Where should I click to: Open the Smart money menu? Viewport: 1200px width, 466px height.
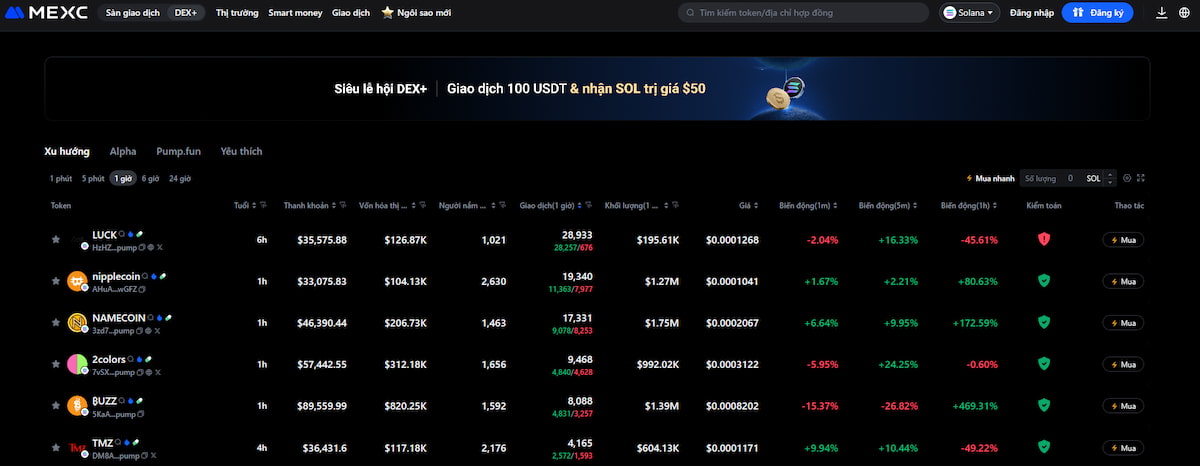(294, 13)
